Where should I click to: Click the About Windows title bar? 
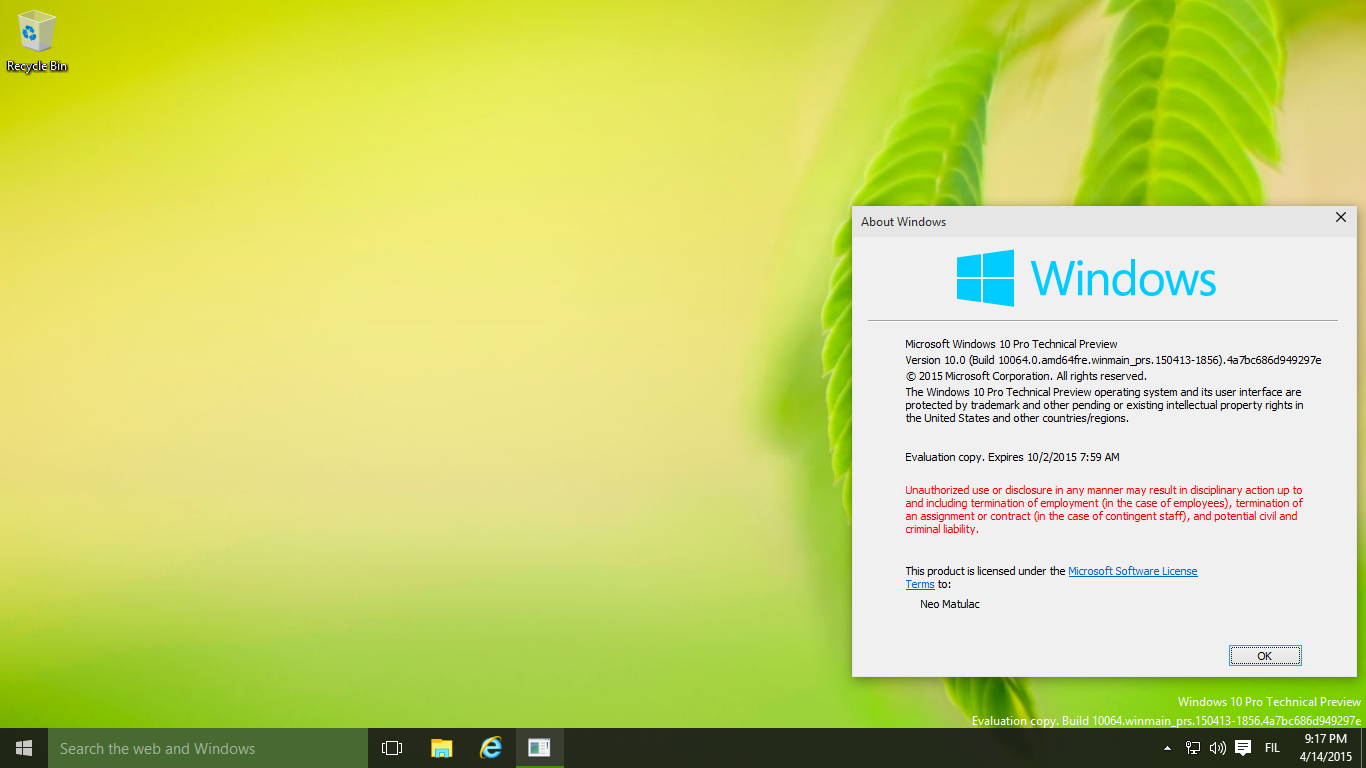click(1050, 221)
